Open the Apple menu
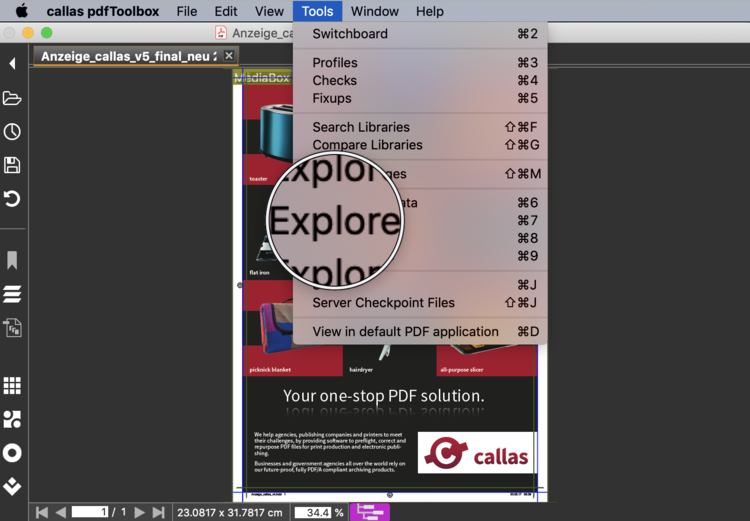The width and height of the screenshot is (750, 521). pyautogui.click(x=22, y=11)
